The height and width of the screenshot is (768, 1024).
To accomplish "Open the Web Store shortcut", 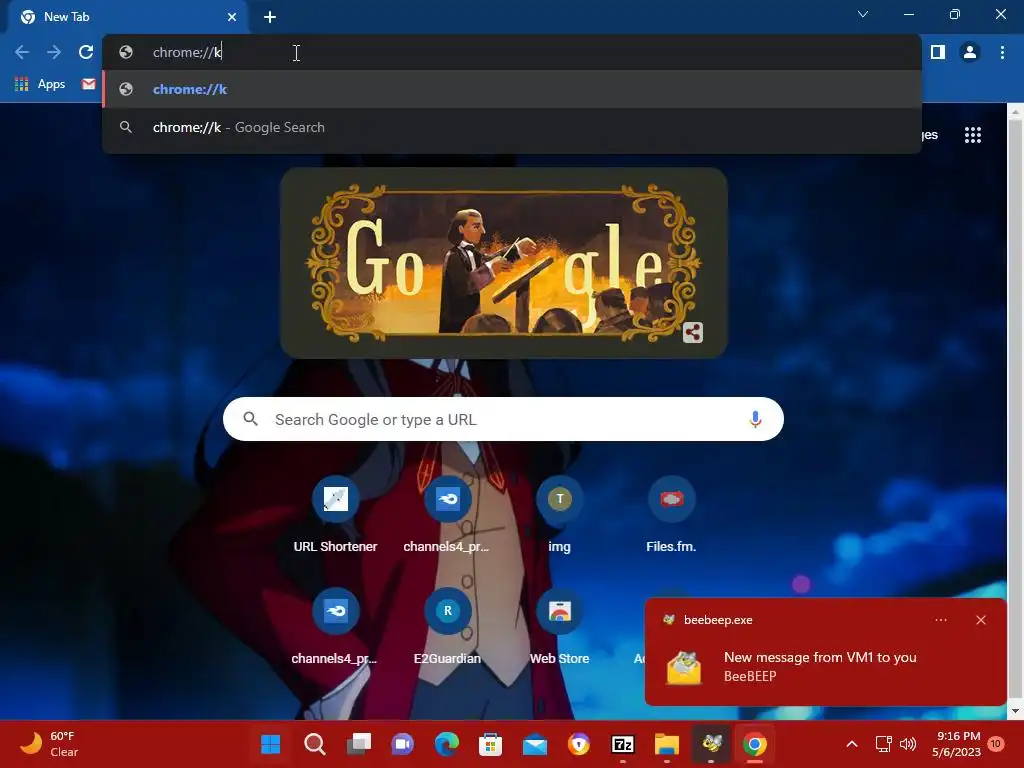I will pyautogui.click(x=560, y=627).
